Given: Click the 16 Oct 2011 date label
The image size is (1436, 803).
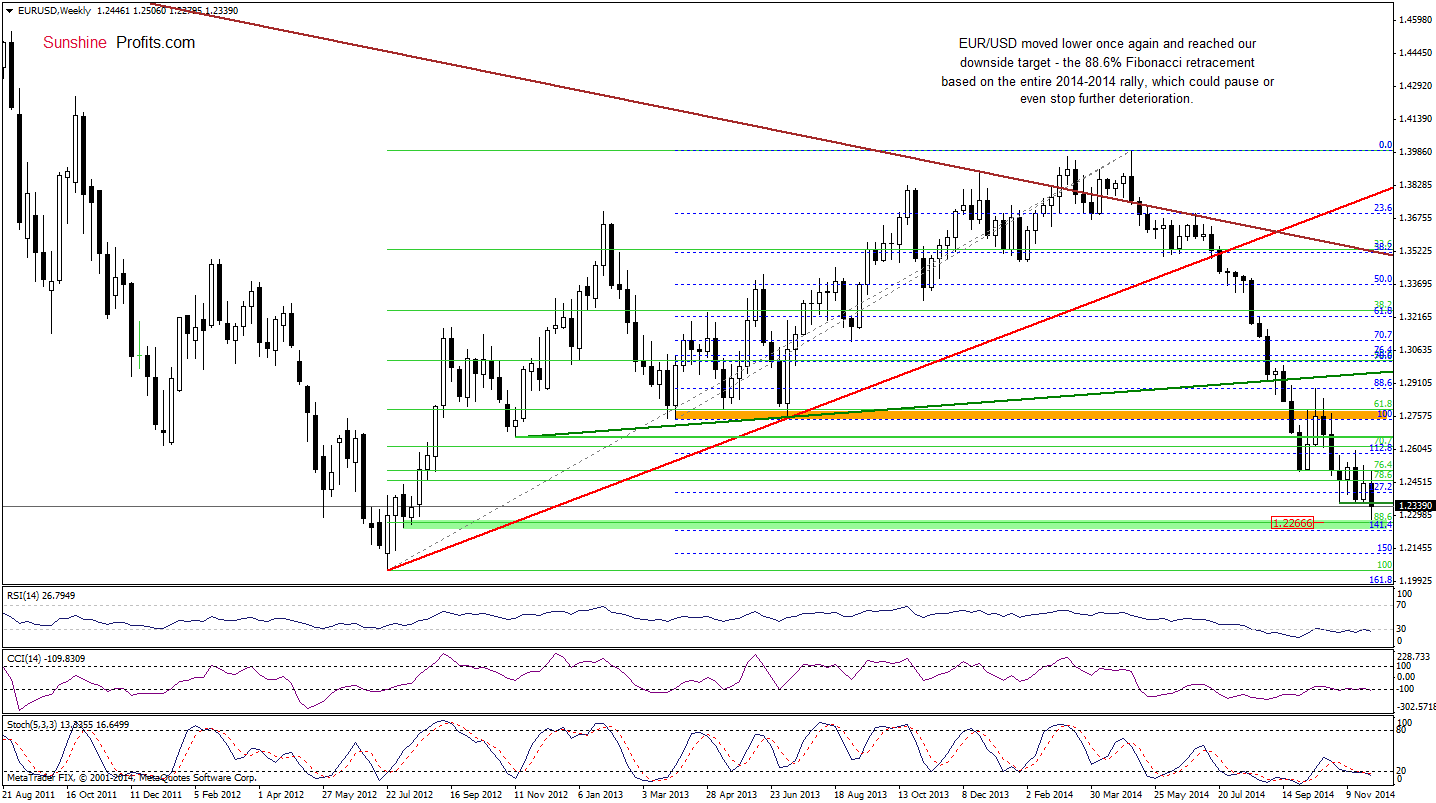Looking at the screenshot, I should [92, 794].
